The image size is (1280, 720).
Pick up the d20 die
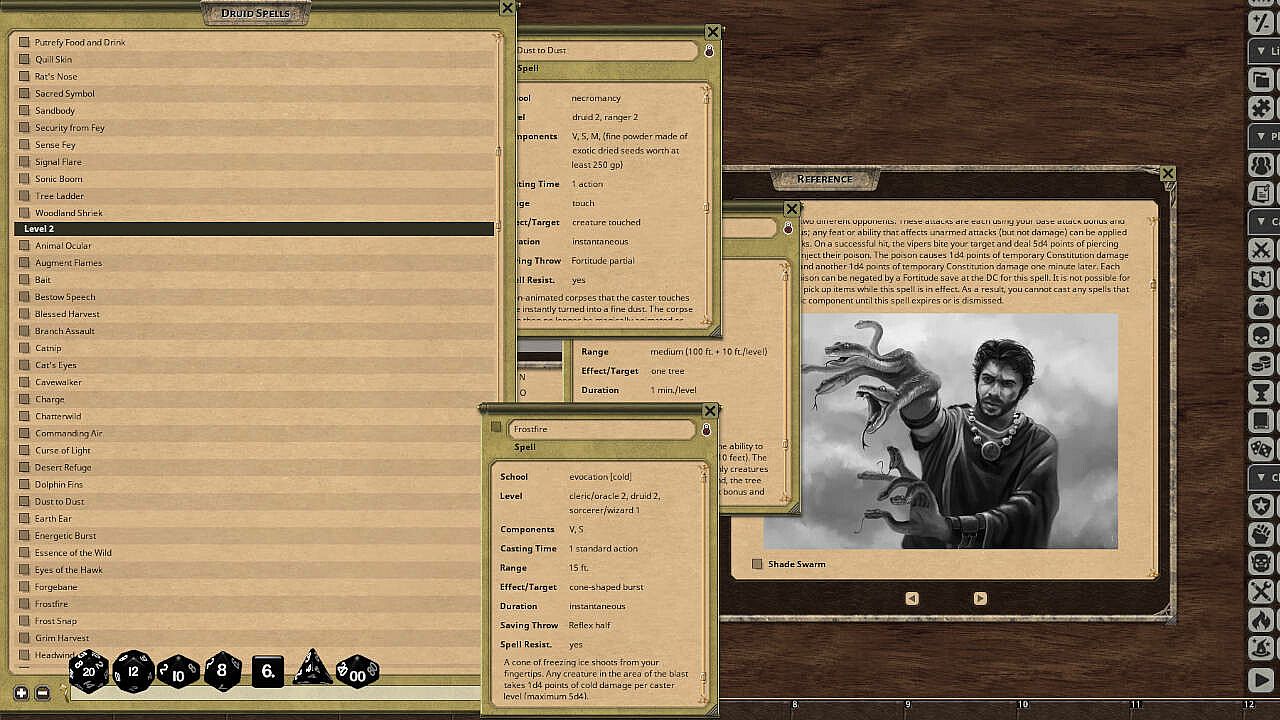tap(88, 671)
